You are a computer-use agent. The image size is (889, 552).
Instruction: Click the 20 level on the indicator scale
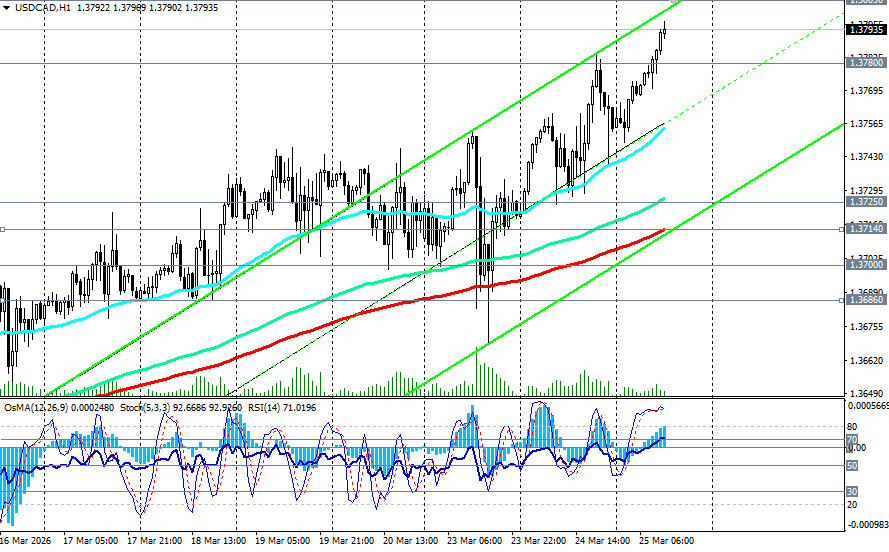[852, 504]
